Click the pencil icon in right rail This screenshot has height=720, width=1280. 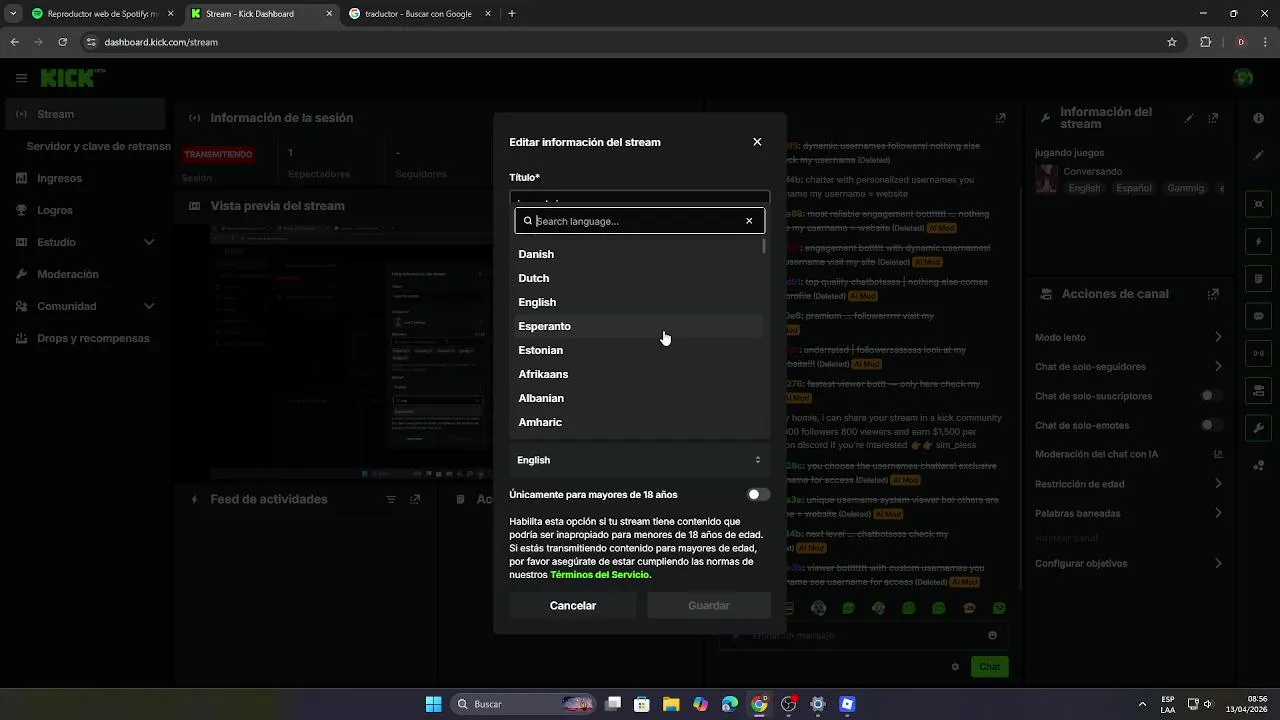pyautogui.click(x=1259, y=156)
